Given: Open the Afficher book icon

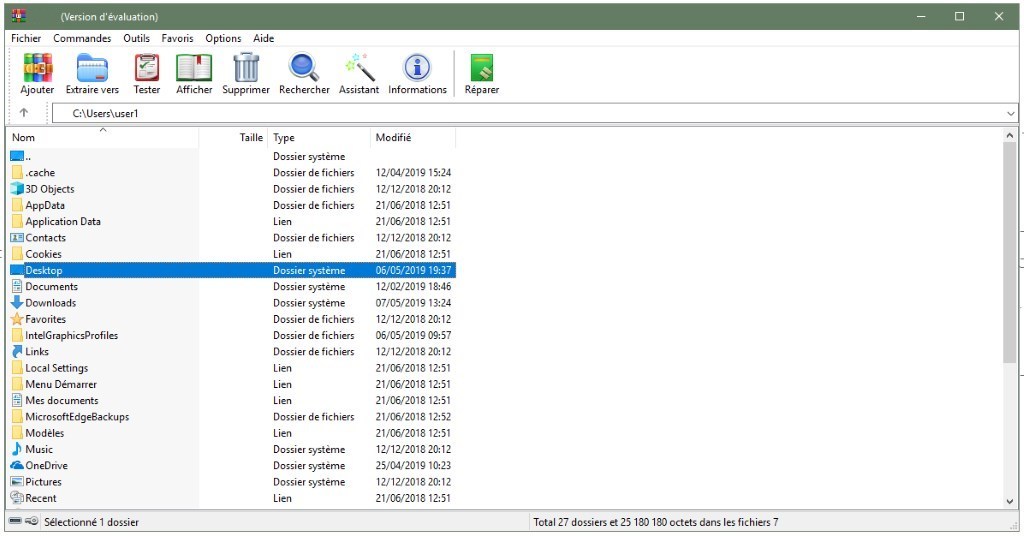Looking at the screenshot, I should [x=194, y=68].
